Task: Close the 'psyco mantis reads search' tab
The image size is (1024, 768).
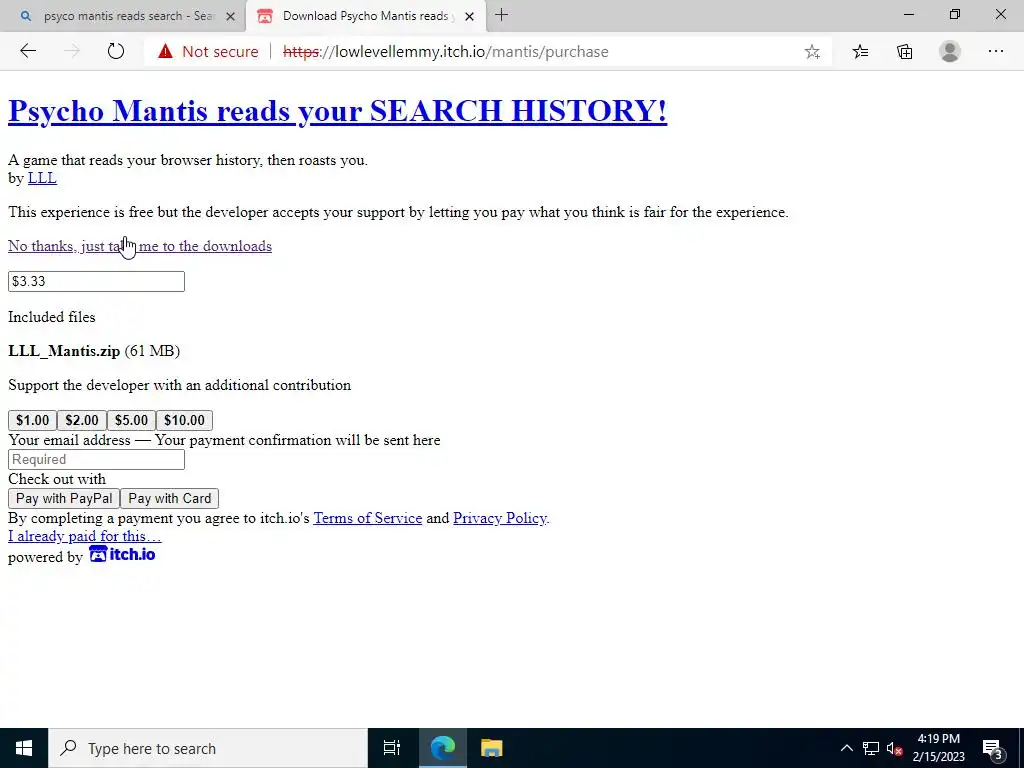Action: point(230,16)
